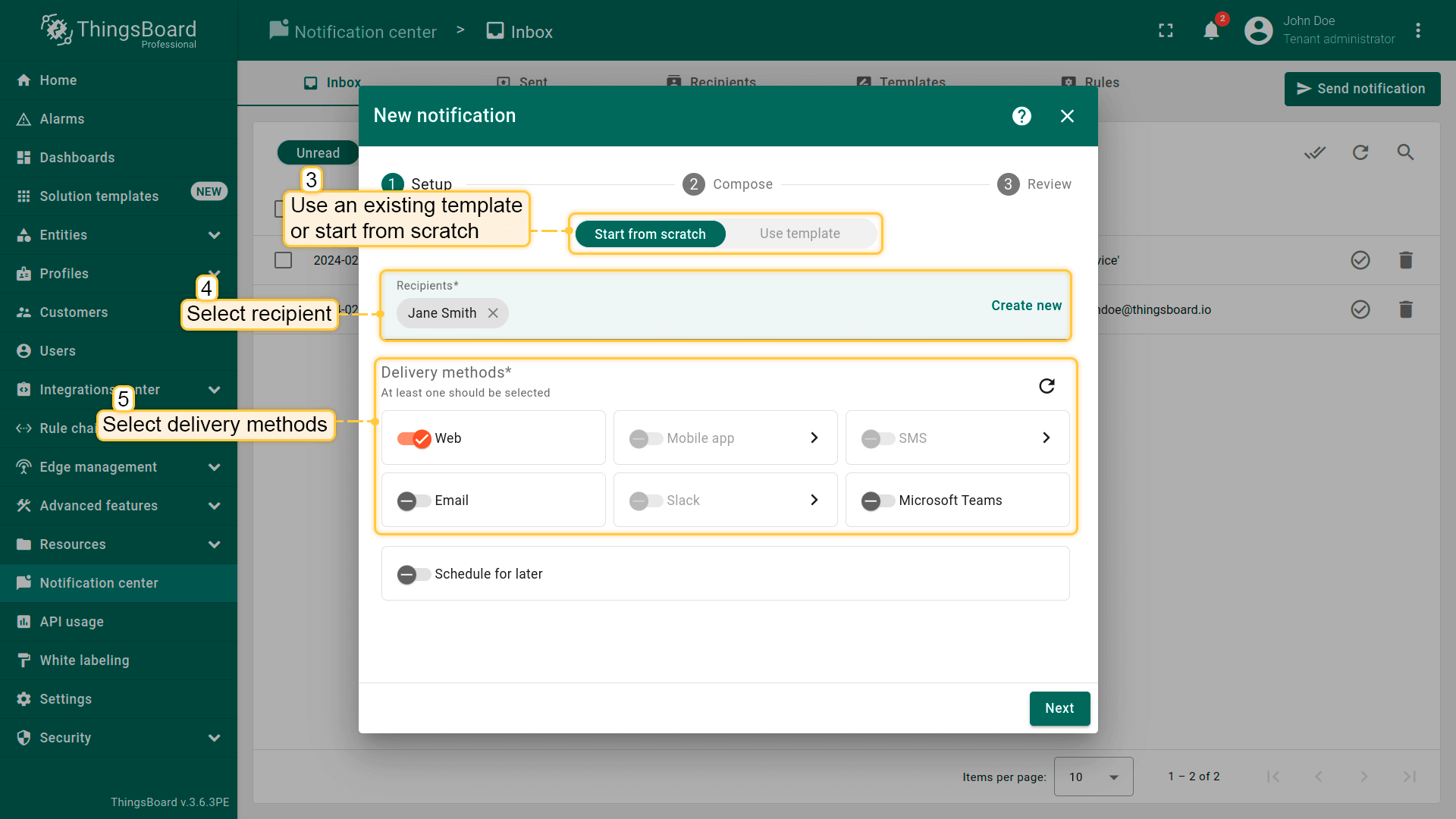Click mark all as read icon
1456x819 pixels.
[1314, 152]
